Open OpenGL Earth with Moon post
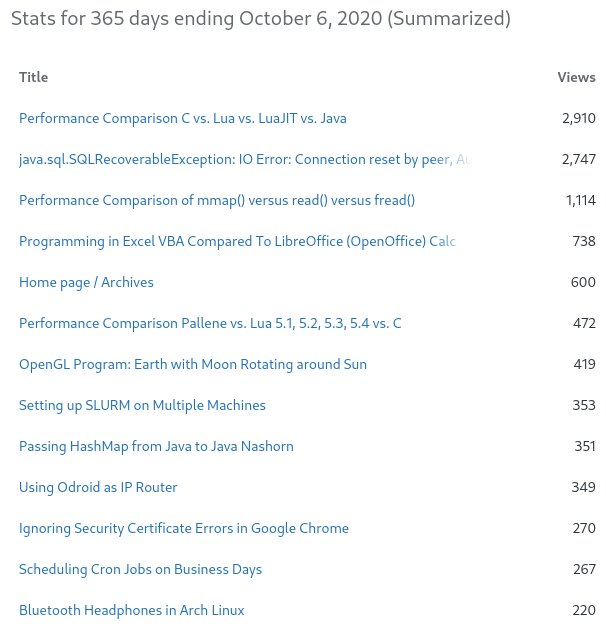 (192, 365)
